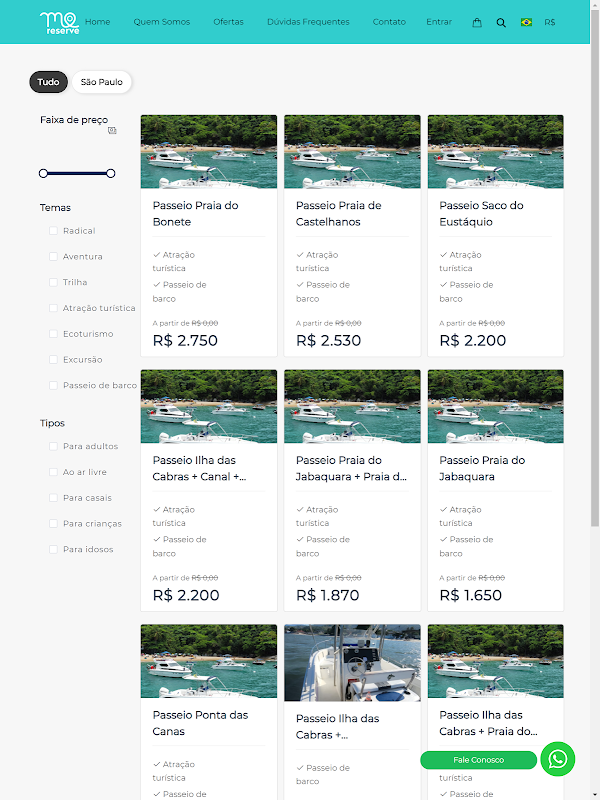
Task: Open the Quem Somos page
Action: click(x=162, y=22)
